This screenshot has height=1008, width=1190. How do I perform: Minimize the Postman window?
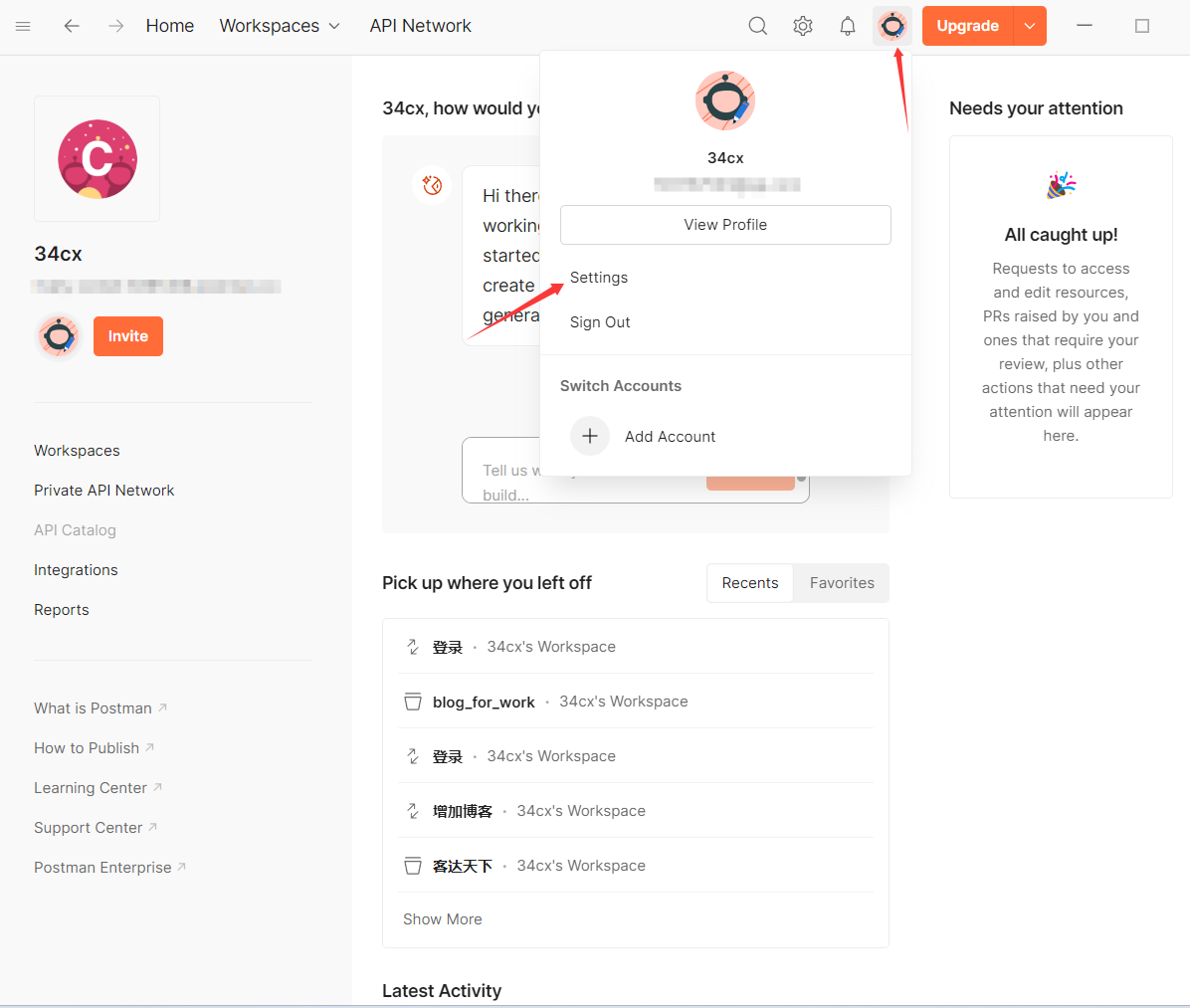(1085, 26)
